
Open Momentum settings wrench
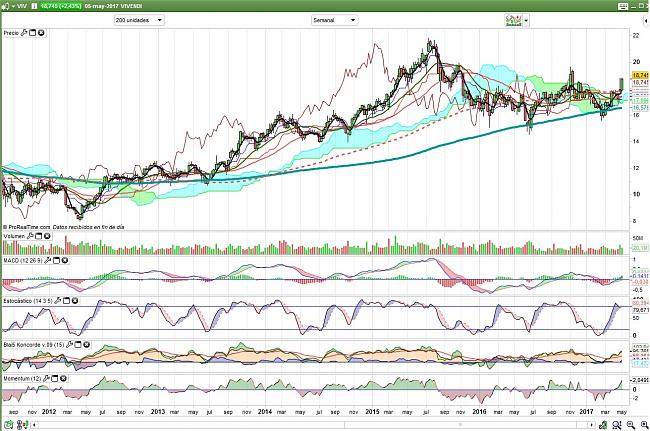coord(46,378)
